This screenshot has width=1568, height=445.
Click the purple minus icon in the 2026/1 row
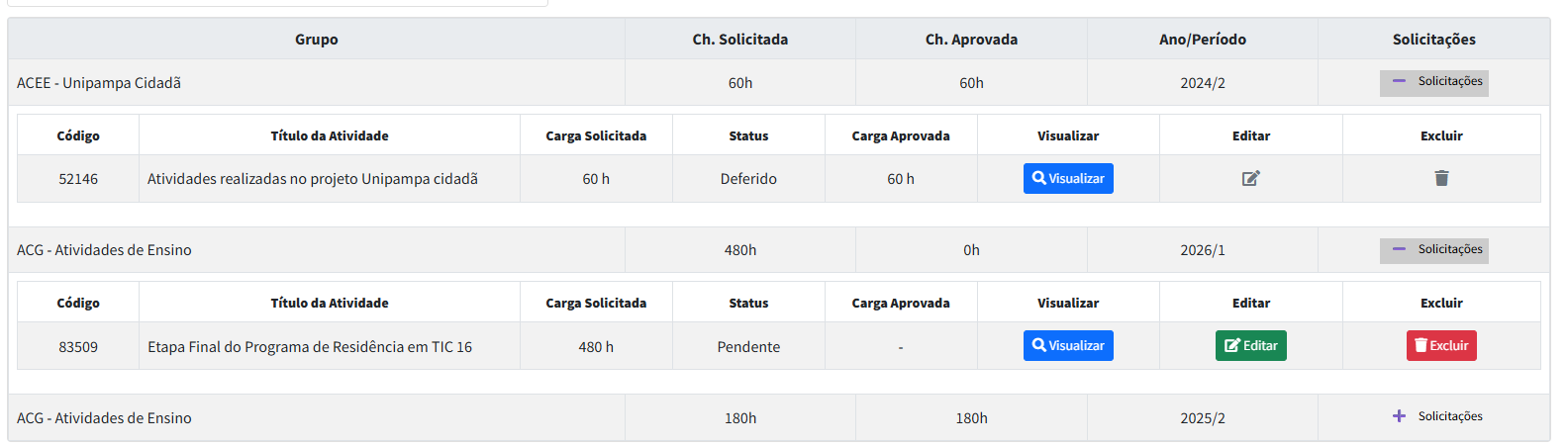(x=1399, y=249)
